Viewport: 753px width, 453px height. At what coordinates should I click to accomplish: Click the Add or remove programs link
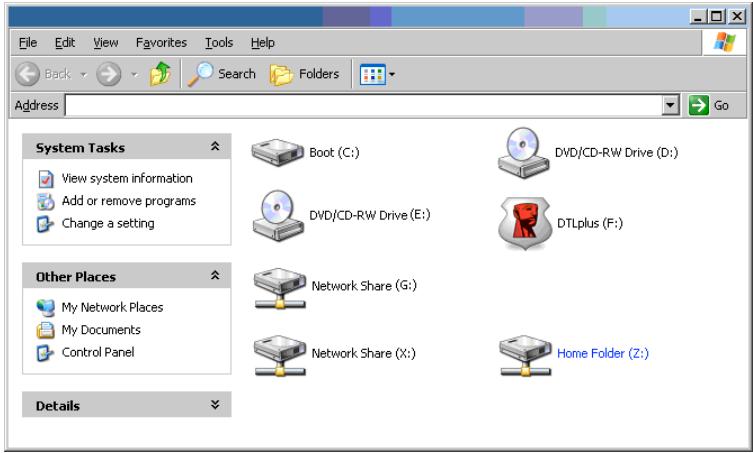[x=129, y=201]
